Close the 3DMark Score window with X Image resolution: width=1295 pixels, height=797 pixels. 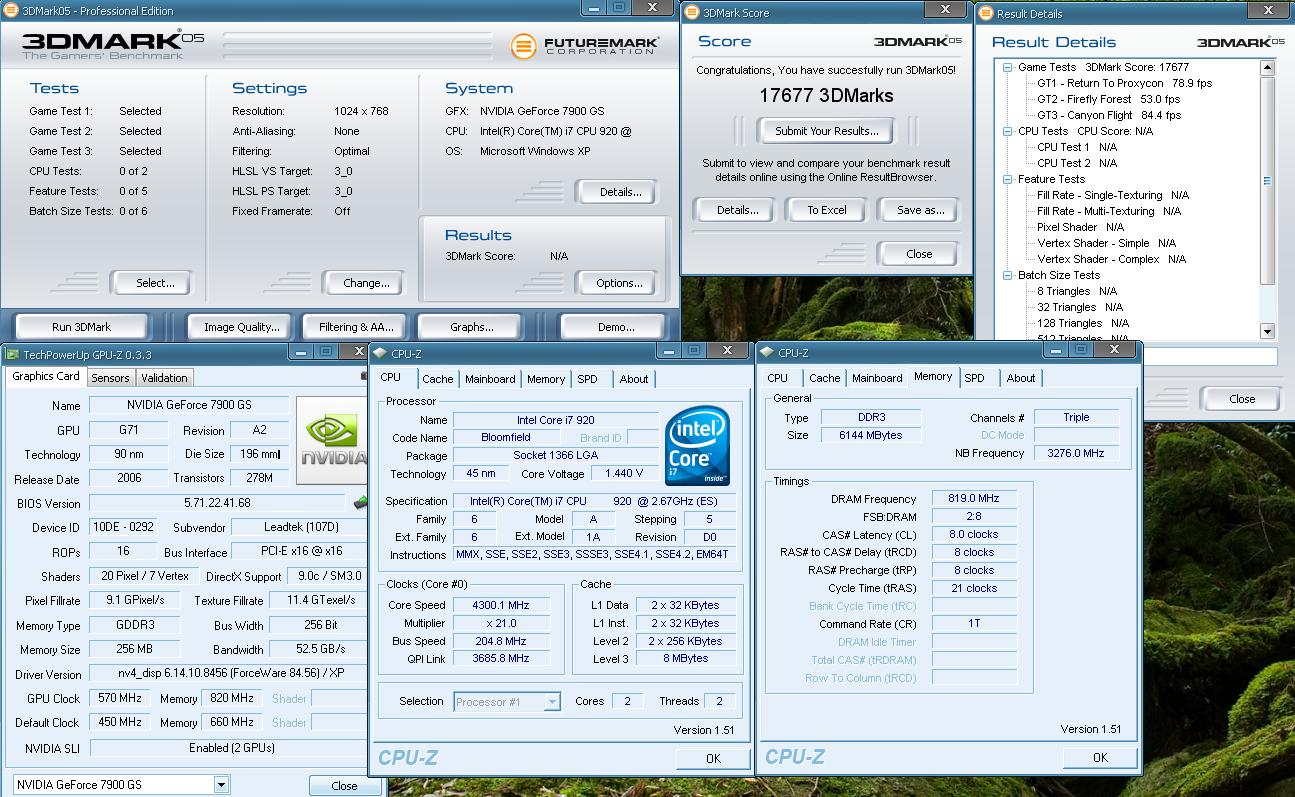(x=945, y=9)
